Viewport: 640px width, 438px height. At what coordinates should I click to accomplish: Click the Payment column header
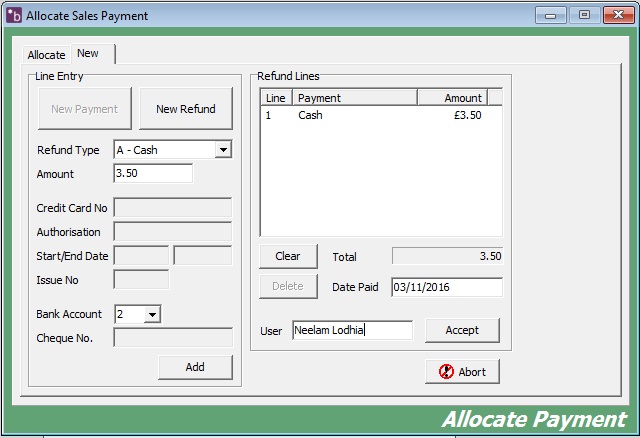click(355, 98)
